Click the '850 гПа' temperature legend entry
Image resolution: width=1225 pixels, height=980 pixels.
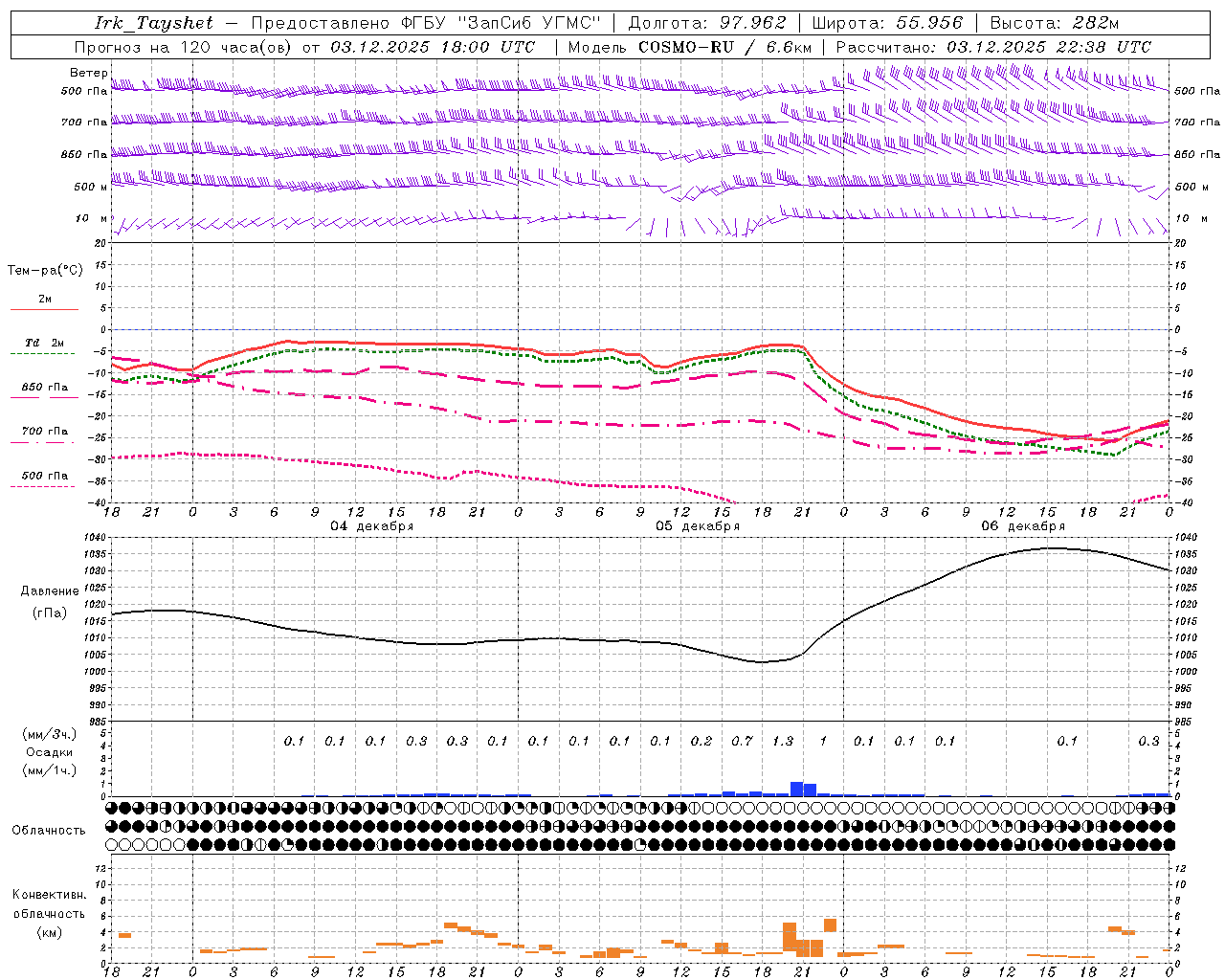pyautogui.click(x=45, y=388)
